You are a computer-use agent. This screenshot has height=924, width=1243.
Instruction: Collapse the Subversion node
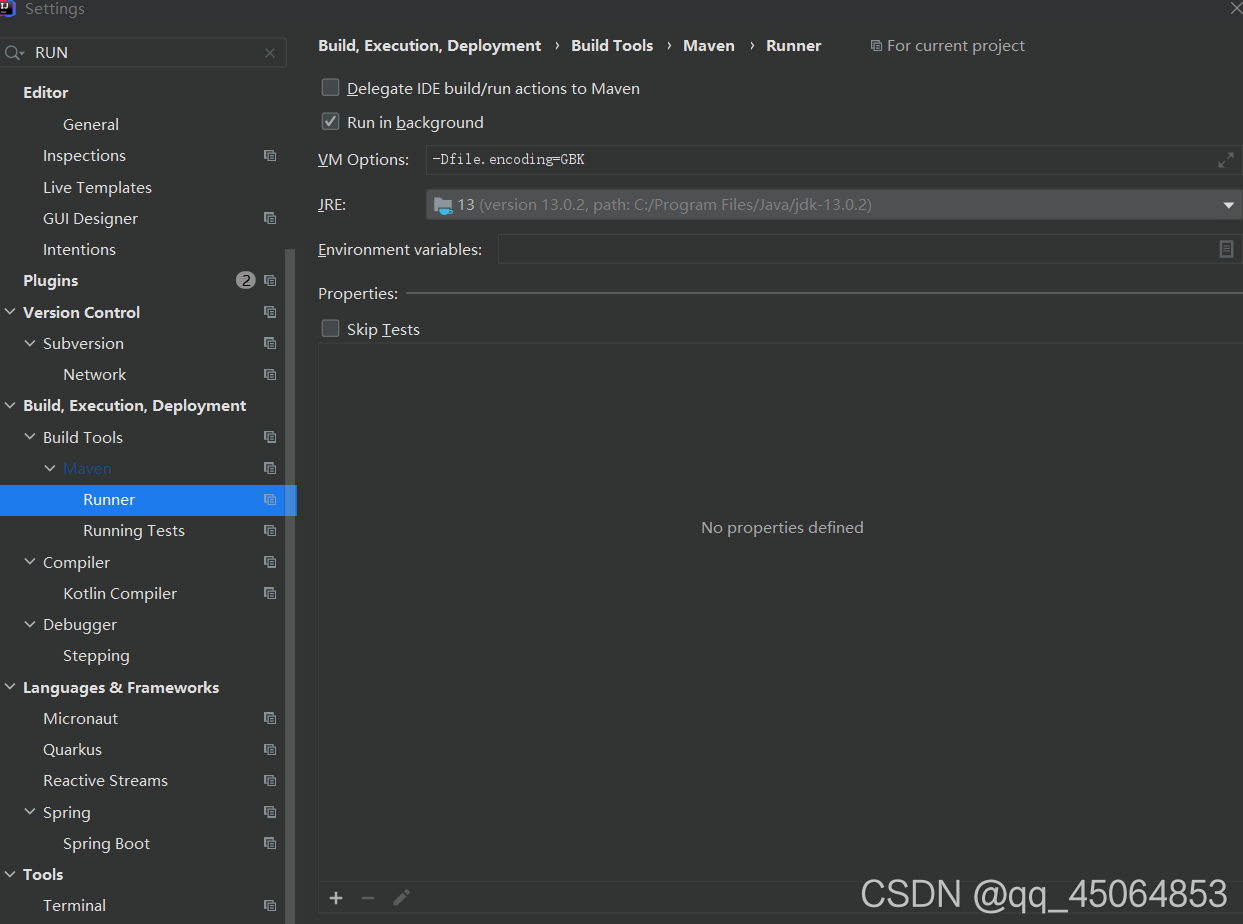tap(30, 343)
